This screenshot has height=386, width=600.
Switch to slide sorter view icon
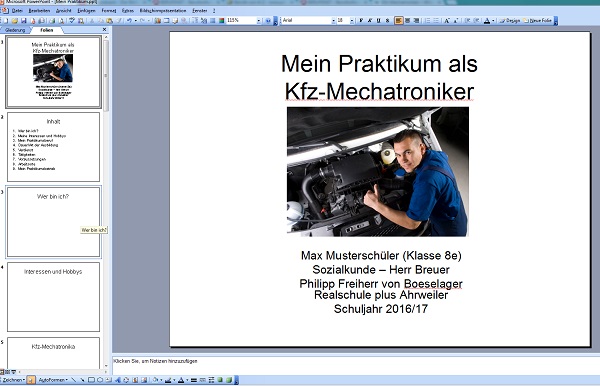[x=7, y=371]
